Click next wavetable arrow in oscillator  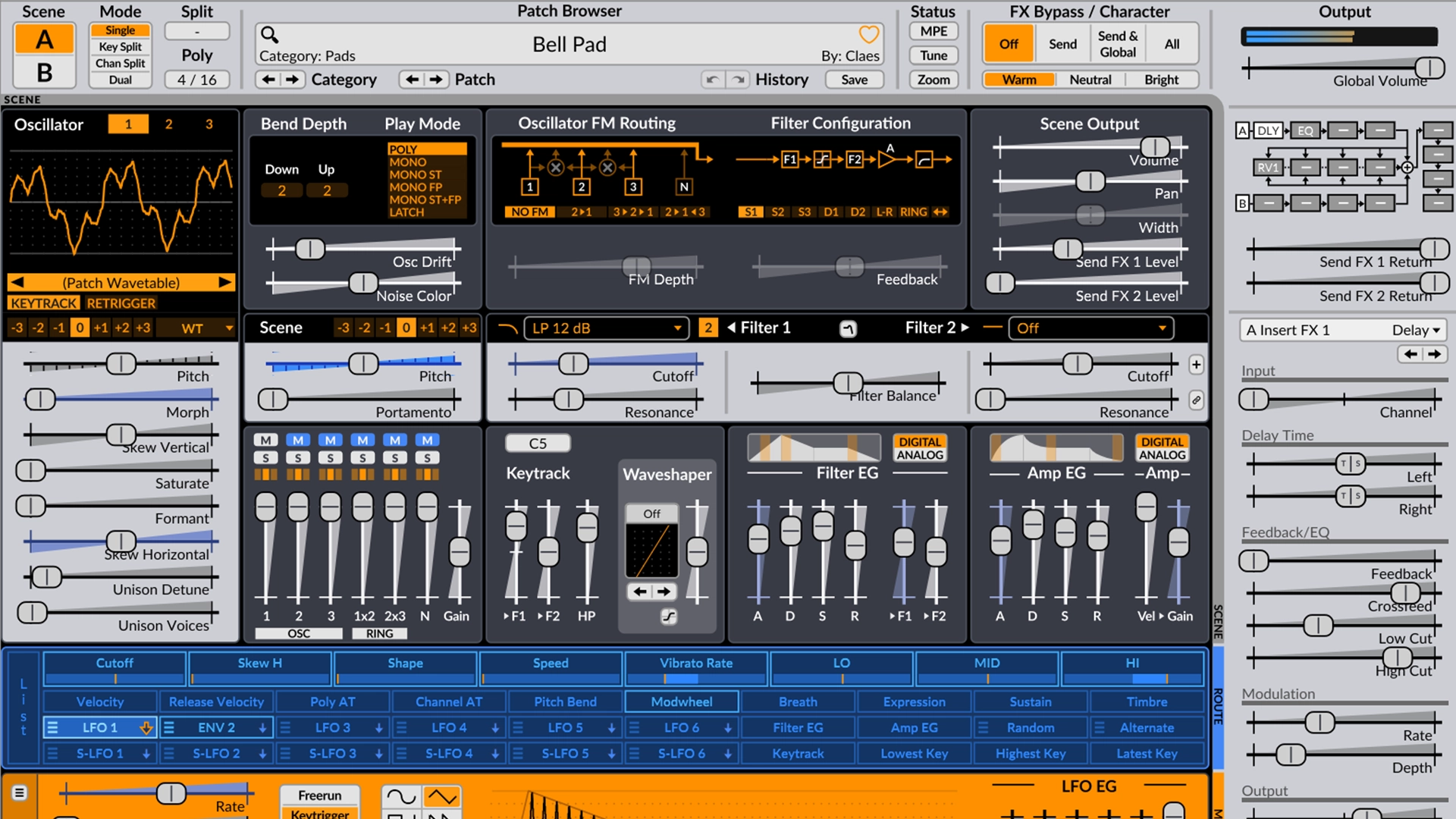pyautogui.click(x=224, y=282)
